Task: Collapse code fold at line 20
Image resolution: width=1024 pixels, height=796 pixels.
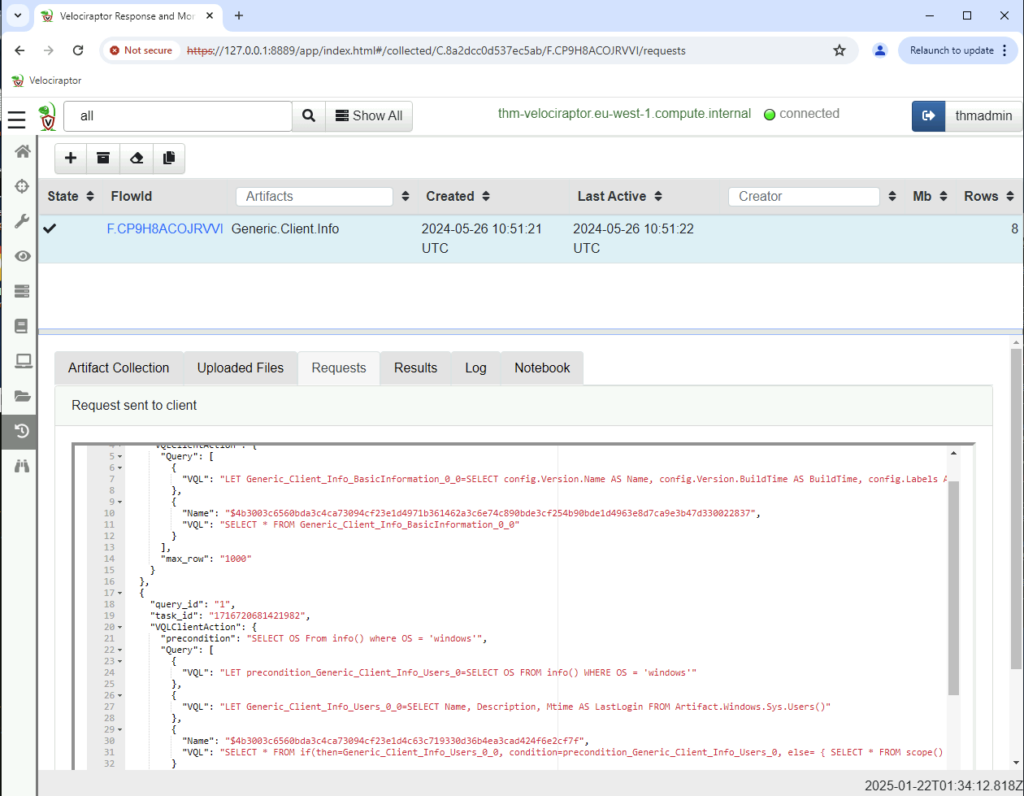Action: (x=120, y=627)
